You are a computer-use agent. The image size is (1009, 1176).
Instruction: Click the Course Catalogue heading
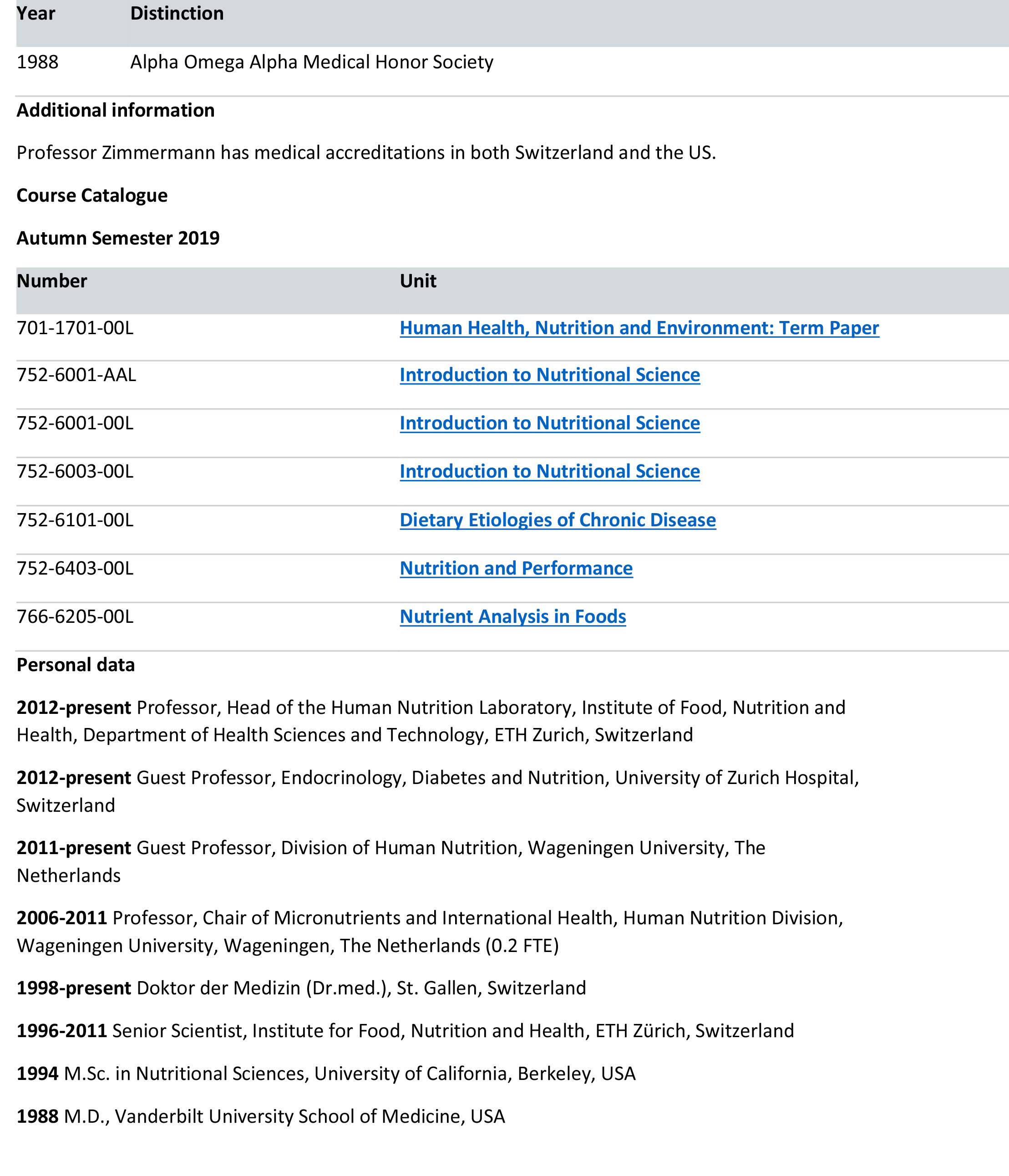(x=92, y=196)
